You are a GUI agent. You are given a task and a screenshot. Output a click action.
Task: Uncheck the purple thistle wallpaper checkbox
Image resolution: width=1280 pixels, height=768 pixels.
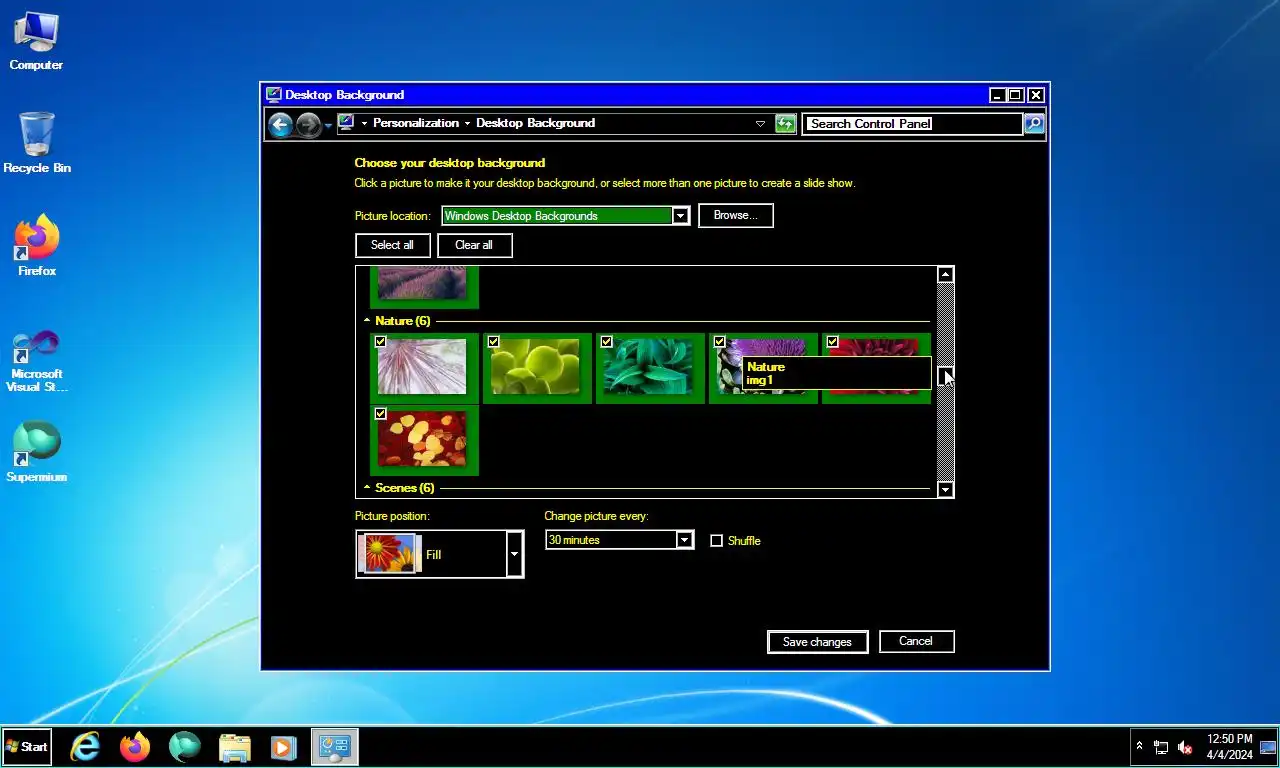coord(719,341)
